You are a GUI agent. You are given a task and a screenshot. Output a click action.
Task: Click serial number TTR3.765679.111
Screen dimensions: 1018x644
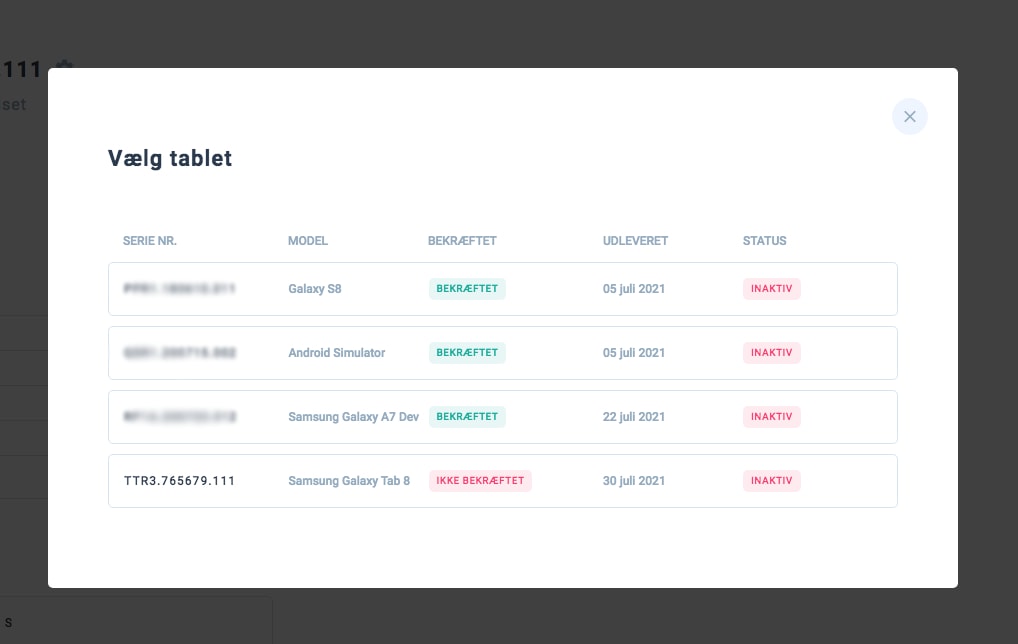(x=179, y=481)
